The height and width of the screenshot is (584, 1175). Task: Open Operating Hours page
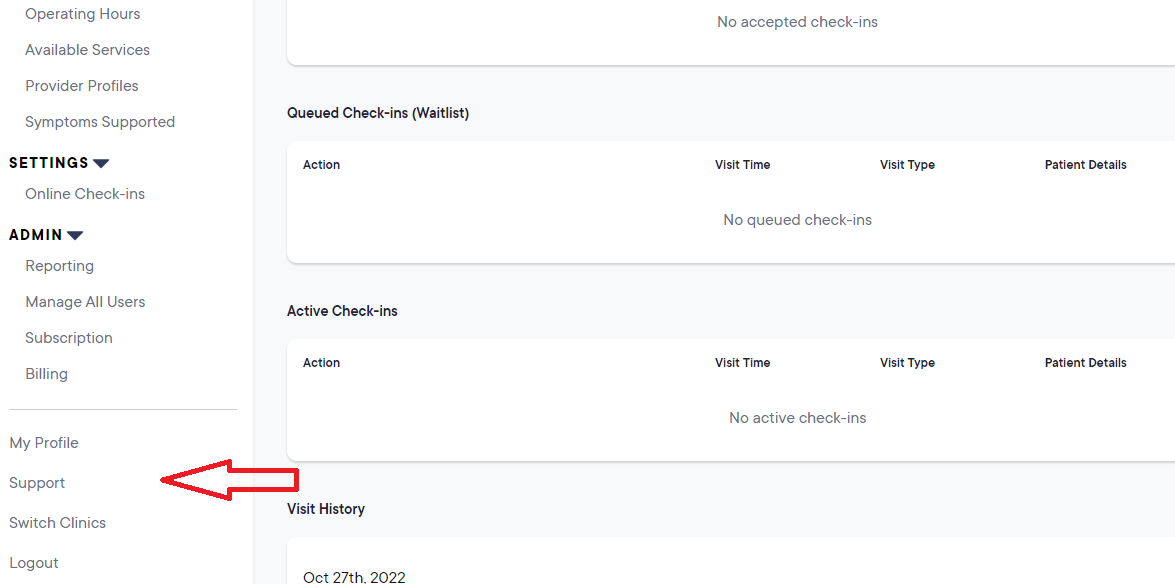coord(82,14)
